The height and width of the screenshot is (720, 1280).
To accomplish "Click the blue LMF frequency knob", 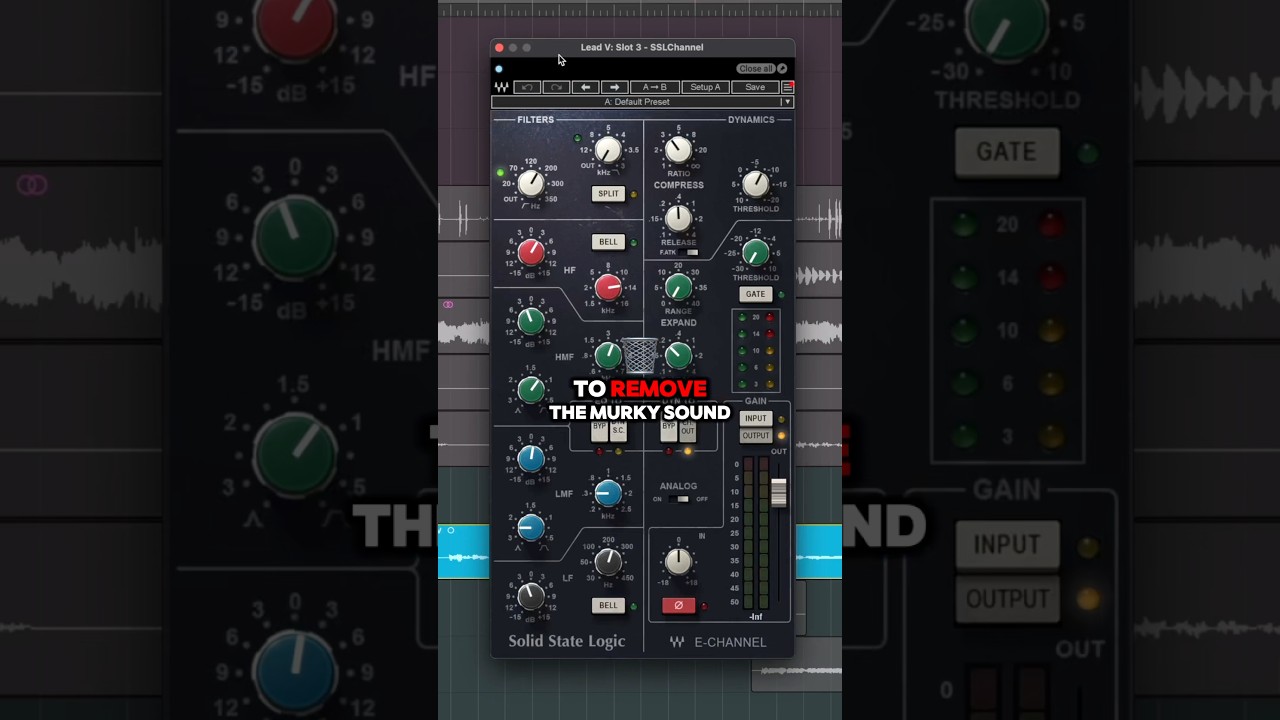I will (x=608, y=493).
